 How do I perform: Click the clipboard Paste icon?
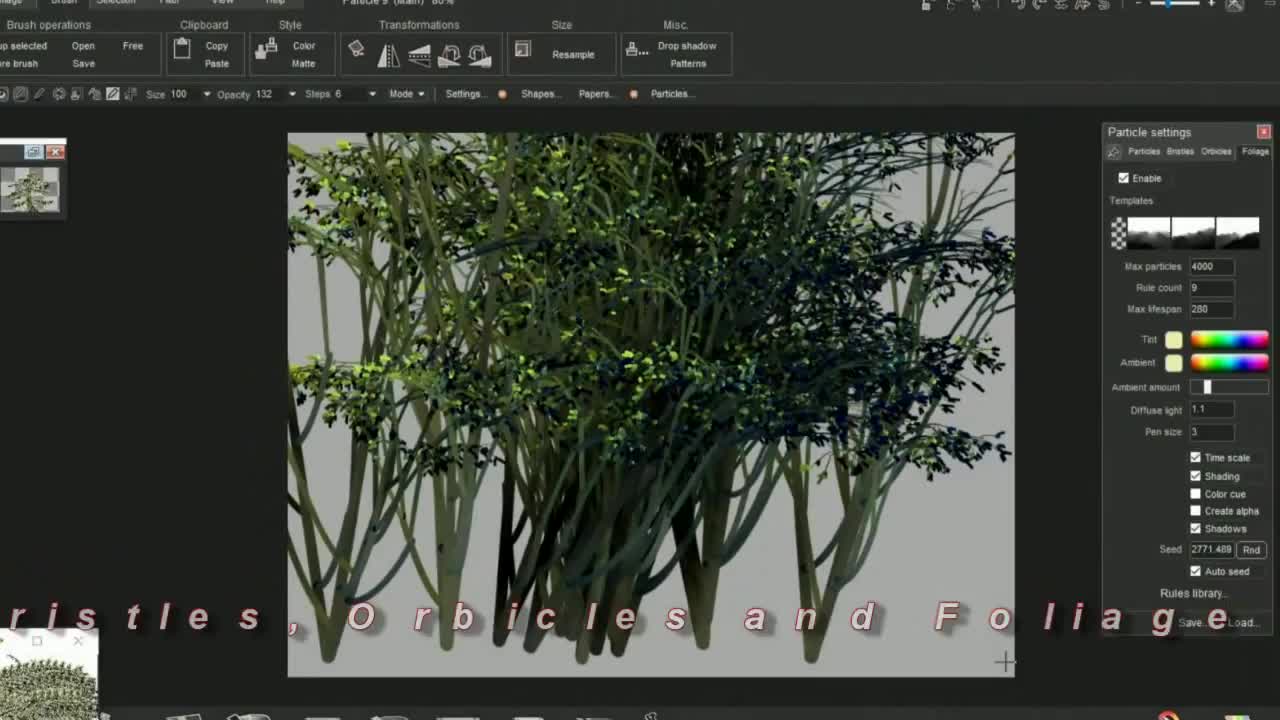click(182, 49)
